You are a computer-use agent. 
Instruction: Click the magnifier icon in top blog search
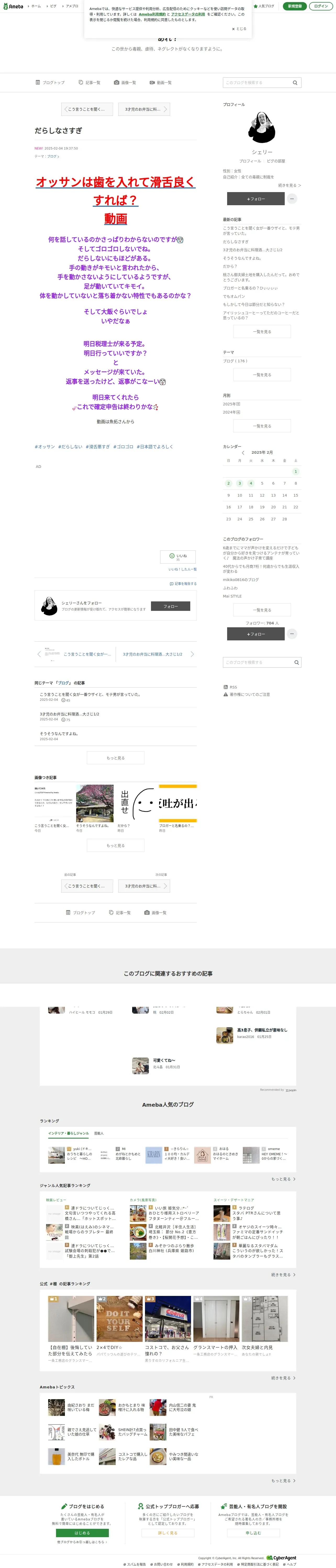pos(295,83)
